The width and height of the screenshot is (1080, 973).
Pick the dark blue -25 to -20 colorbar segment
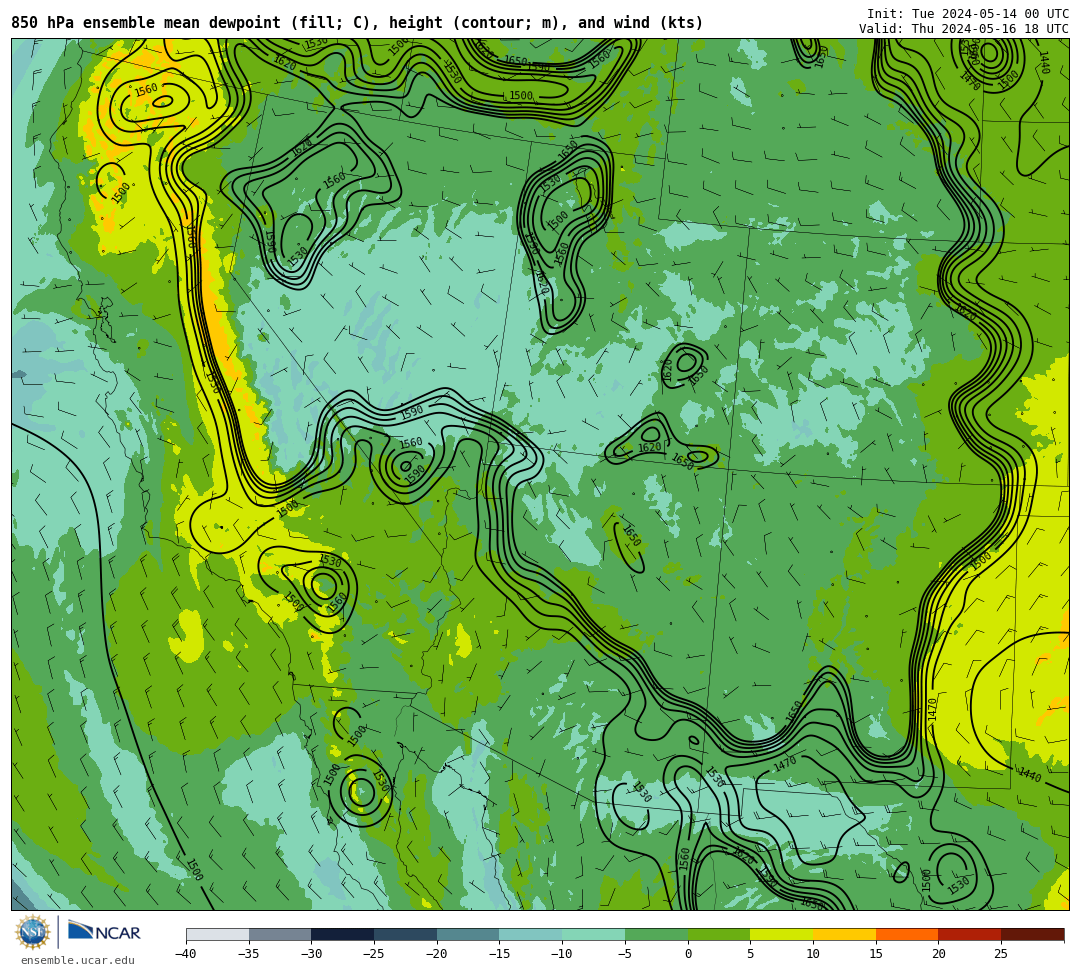(405, 934)
